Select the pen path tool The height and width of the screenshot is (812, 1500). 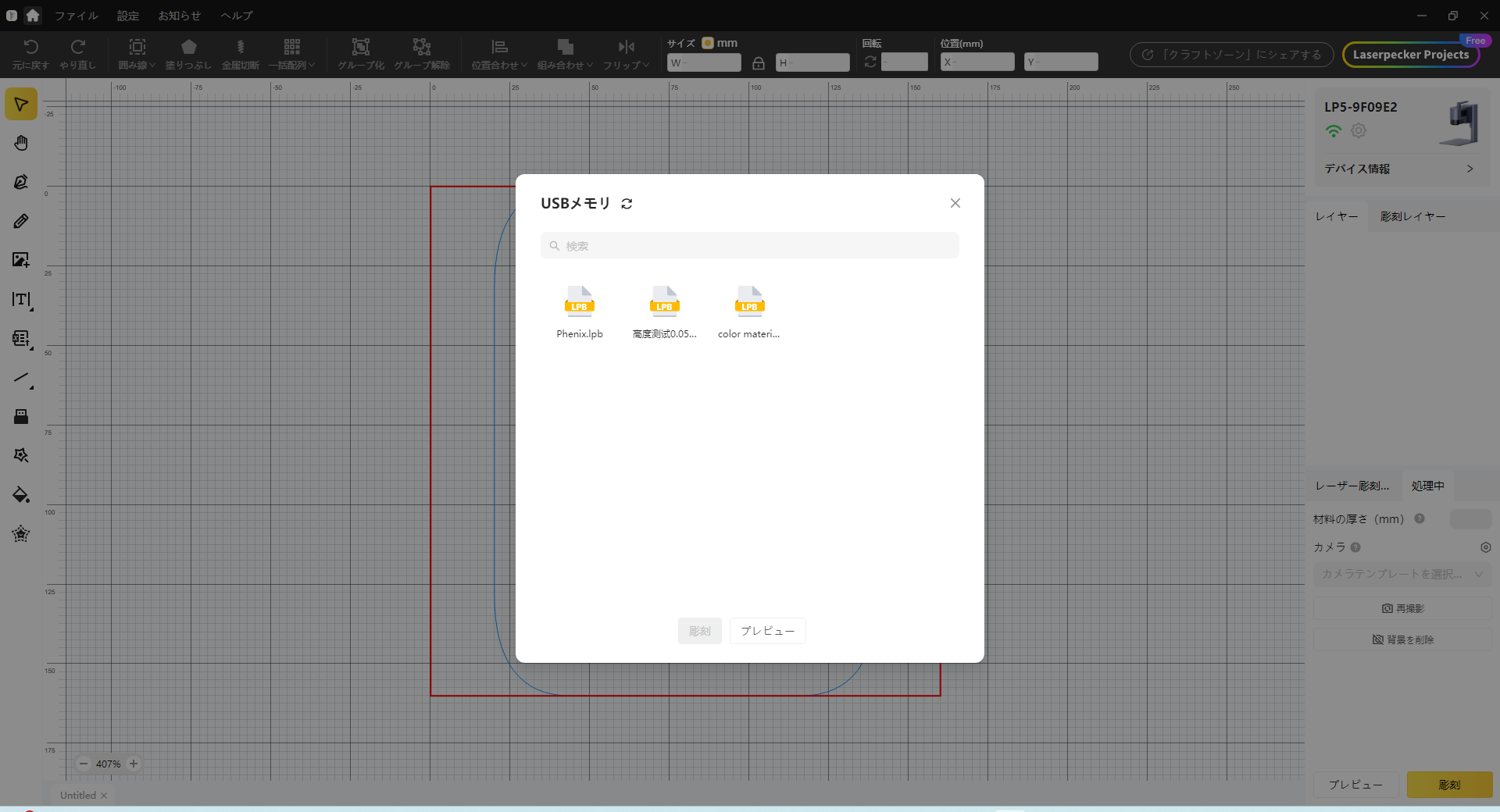click(x=21, y=182)
